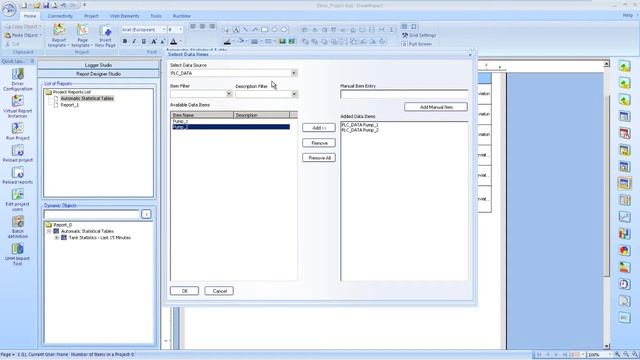The image size is (640, 360).
Task: Click the Add Manual Item button
Action: (x=436, y=107)
